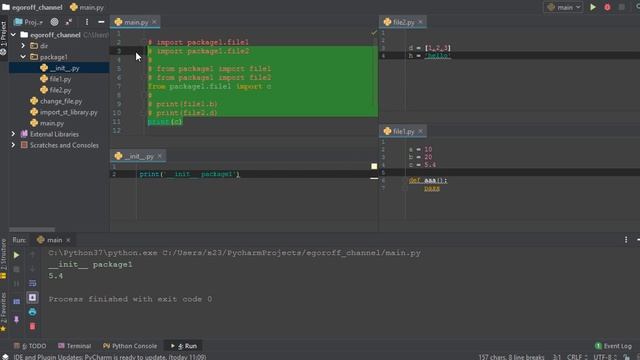Viewport: 640px width, 360px height.
Task: Click the locate-file target icon in Project panel
Action: pos(54,22)
